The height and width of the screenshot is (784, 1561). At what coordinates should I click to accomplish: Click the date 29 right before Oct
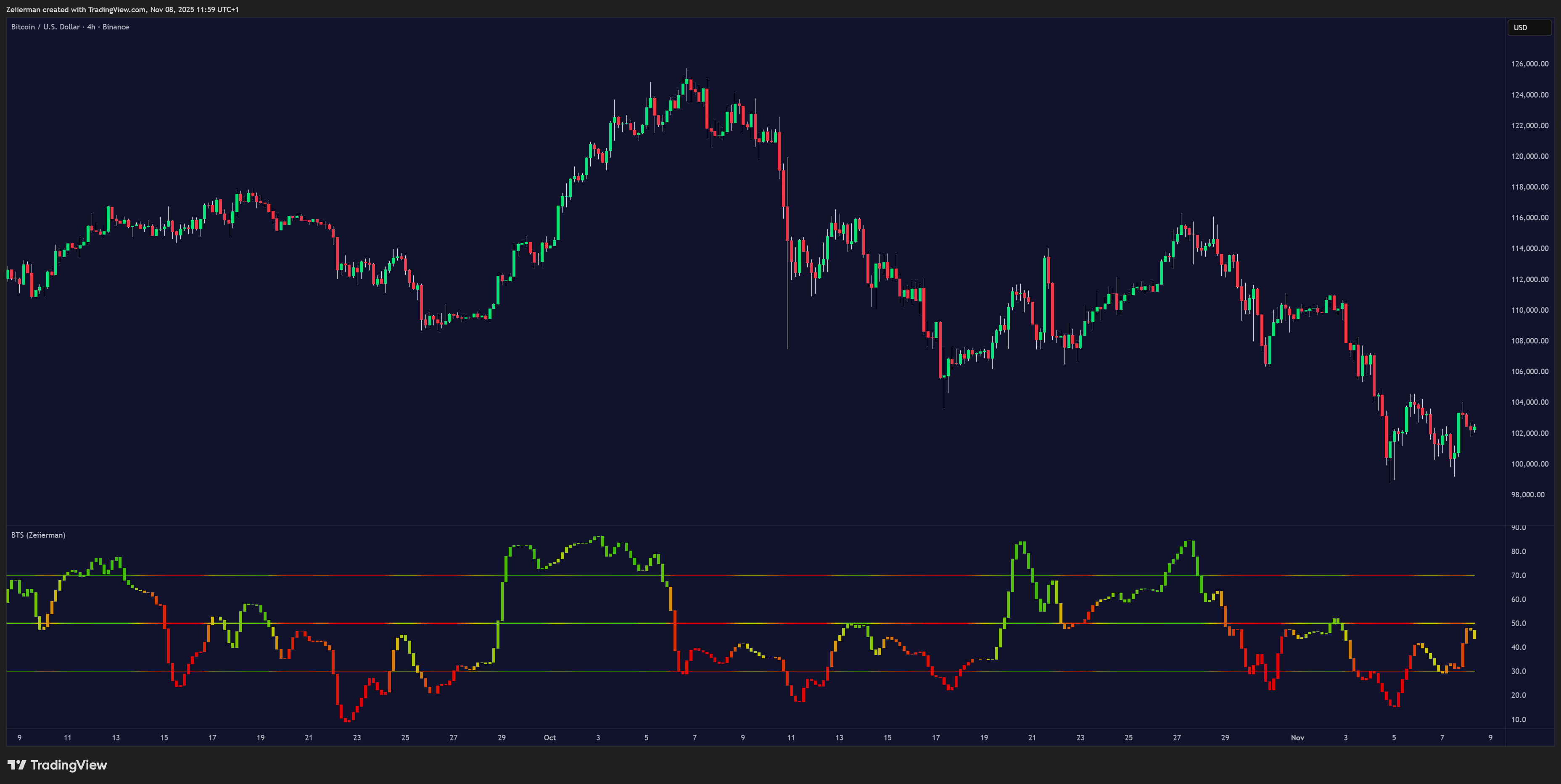click(502, 737)
